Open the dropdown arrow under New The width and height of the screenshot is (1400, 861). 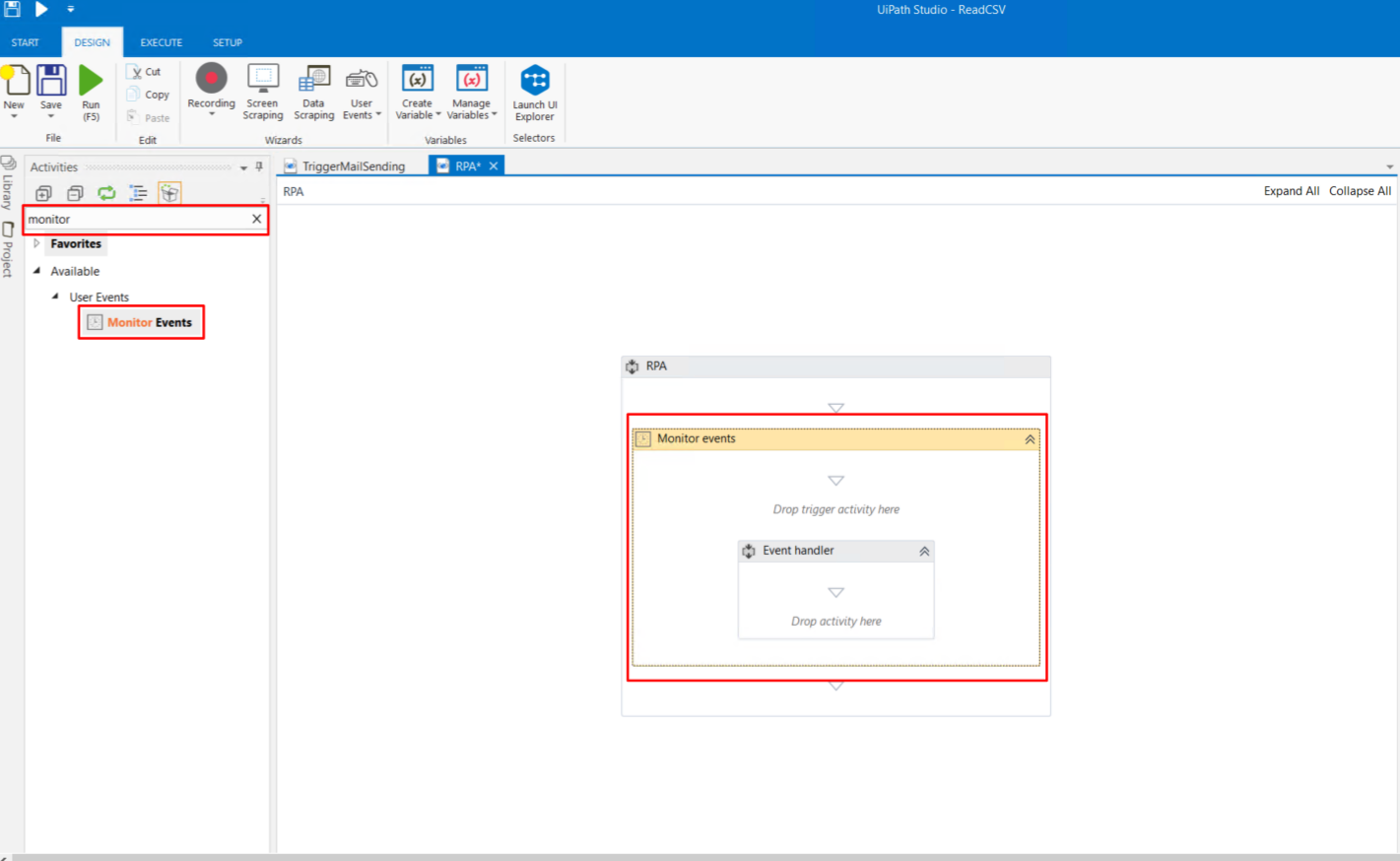[14, 116]
